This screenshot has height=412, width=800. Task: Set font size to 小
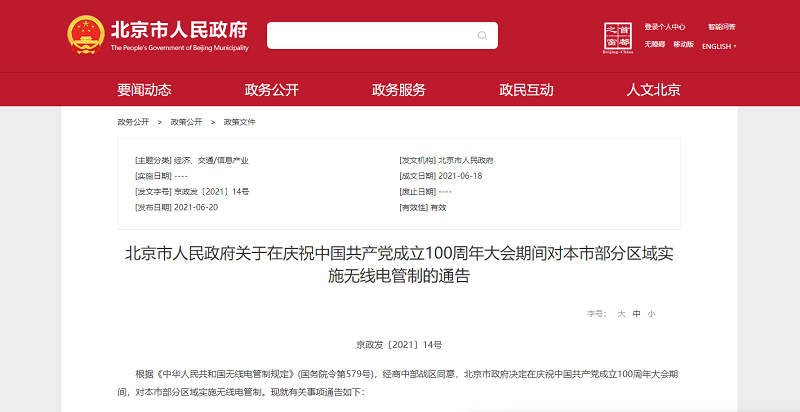pyautogui.click(x=651, y=314)
